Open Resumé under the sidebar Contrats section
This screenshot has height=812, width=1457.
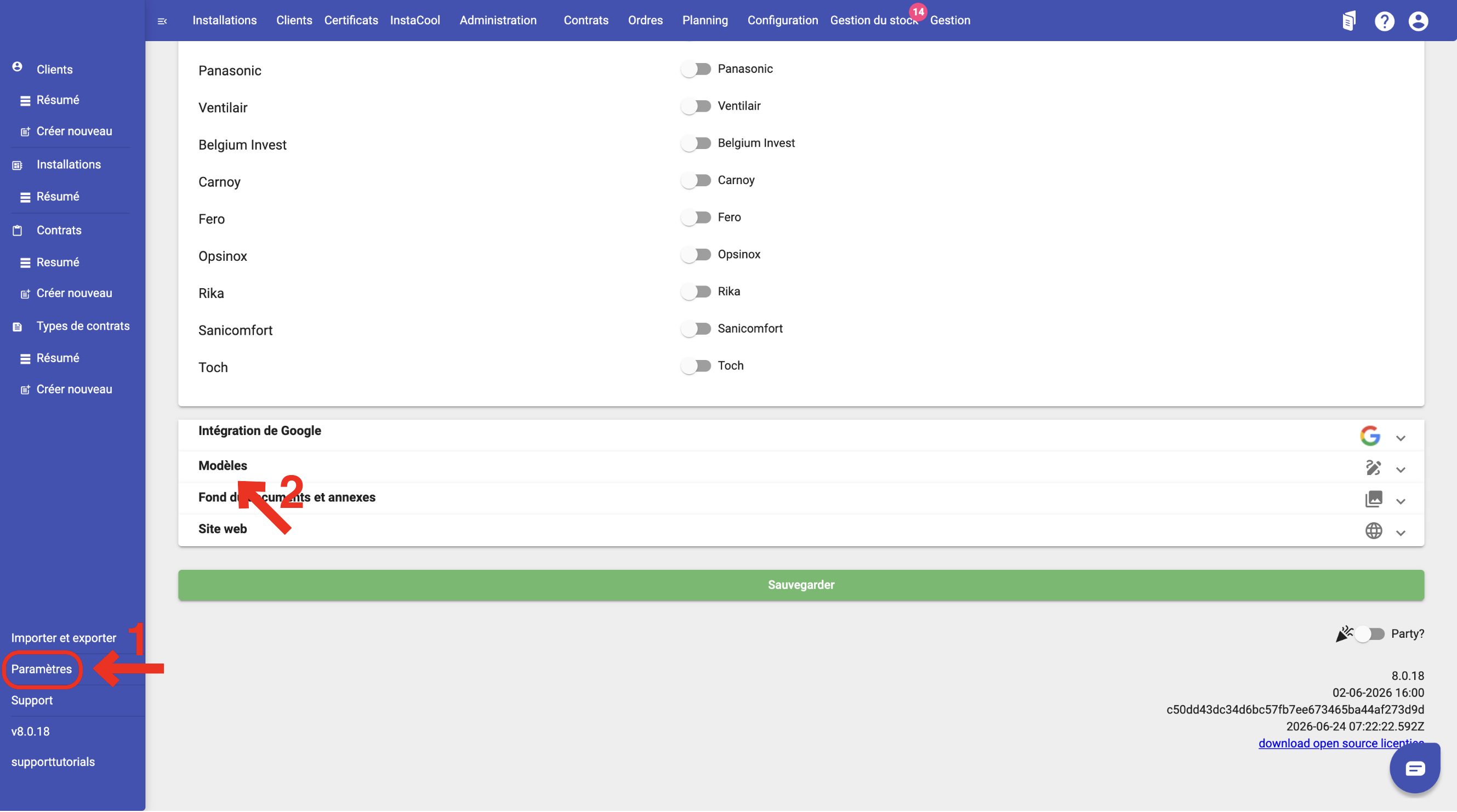click(58, 262)
